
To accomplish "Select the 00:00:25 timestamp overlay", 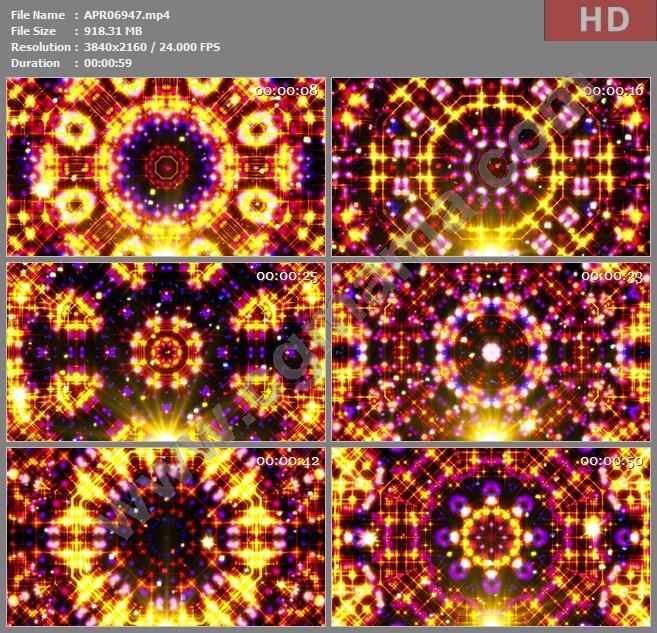I will (287, 276).
